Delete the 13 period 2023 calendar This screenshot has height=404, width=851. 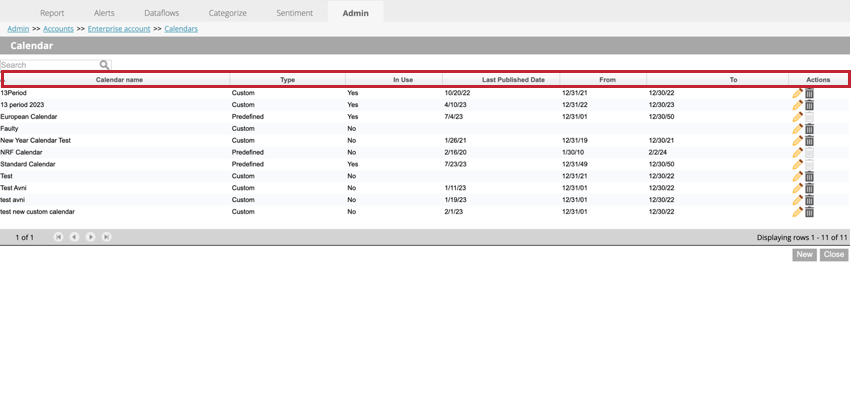(x=810, y=105)
